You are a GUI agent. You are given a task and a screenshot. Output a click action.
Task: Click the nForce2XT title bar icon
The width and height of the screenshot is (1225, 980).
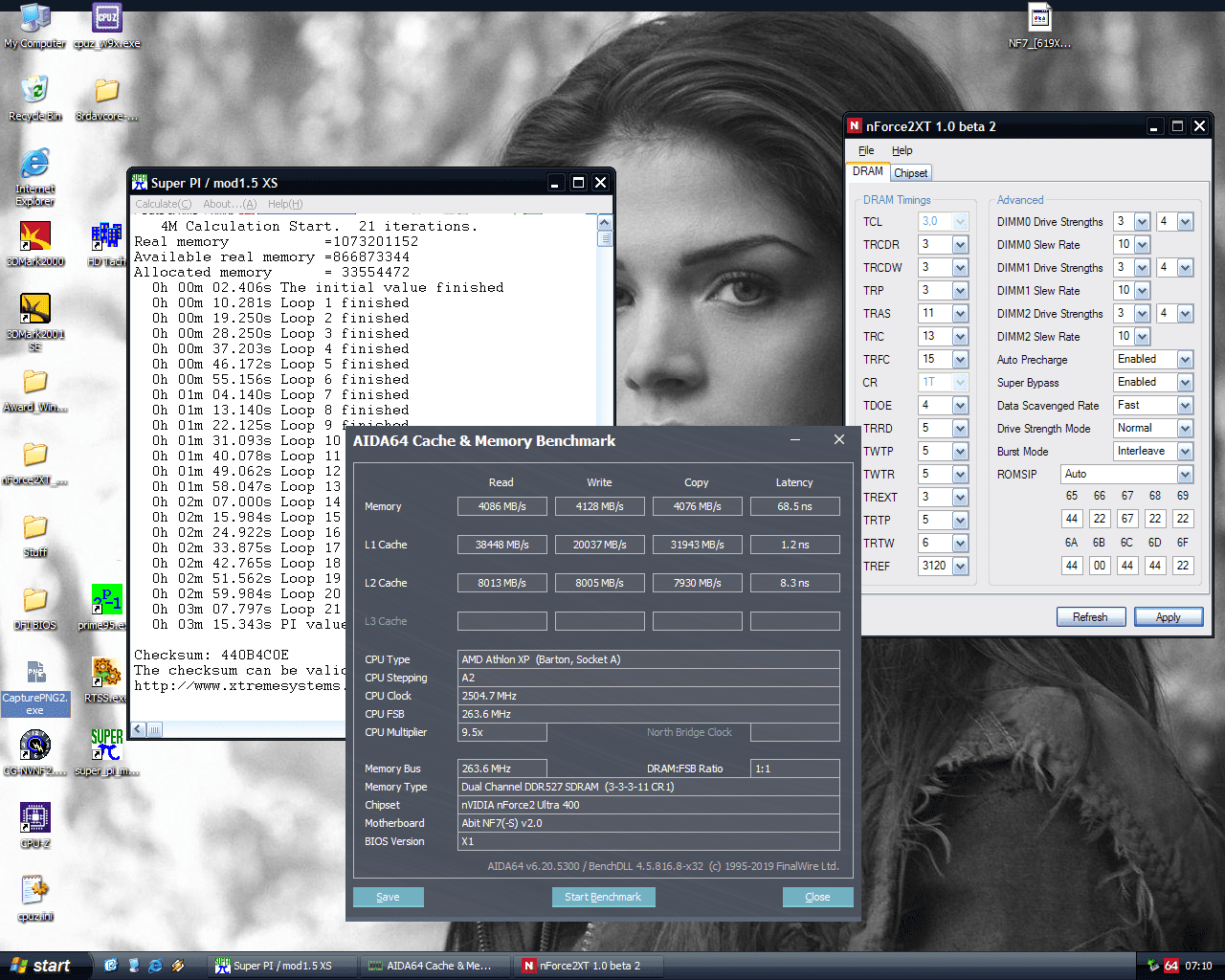pyautogui.click(x=855, y=125)
